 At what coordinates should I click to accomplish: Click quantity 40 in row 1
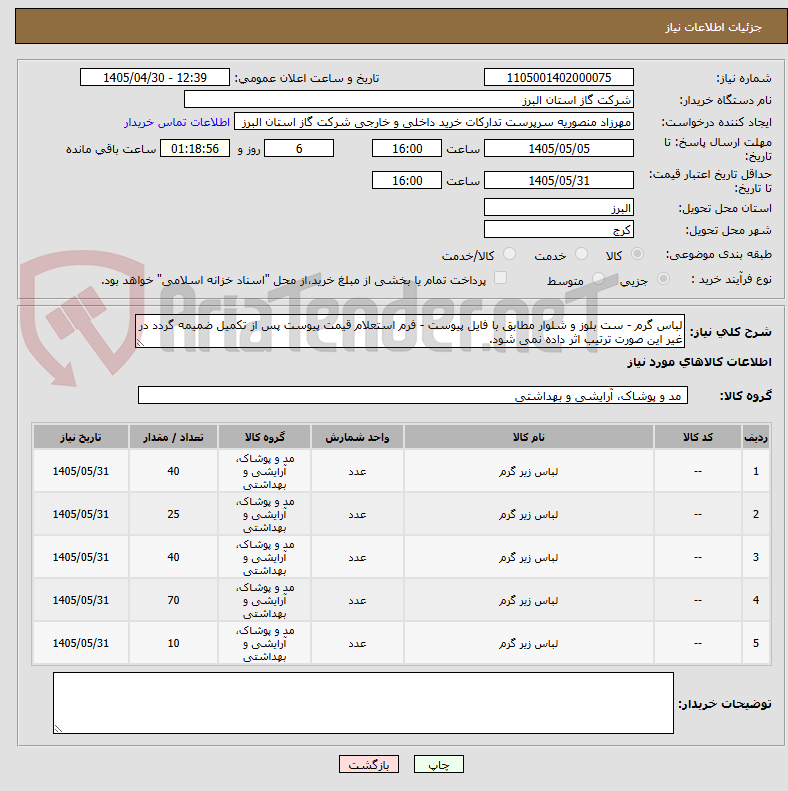pyautogui.click(x=173, y=471)
